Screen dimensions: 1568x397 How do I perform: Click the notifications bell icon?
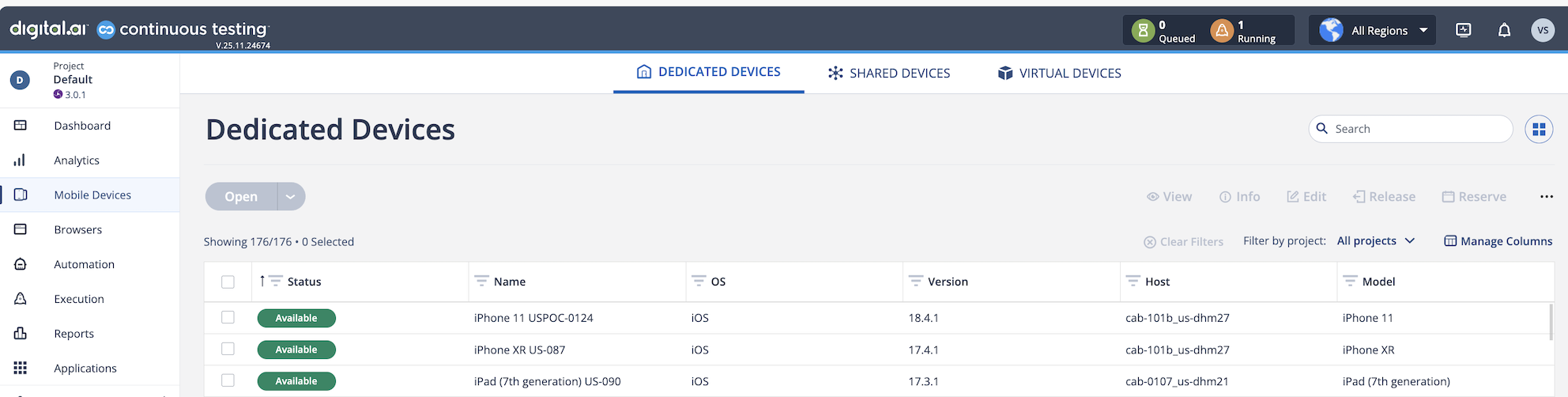tap(1504, 30)
